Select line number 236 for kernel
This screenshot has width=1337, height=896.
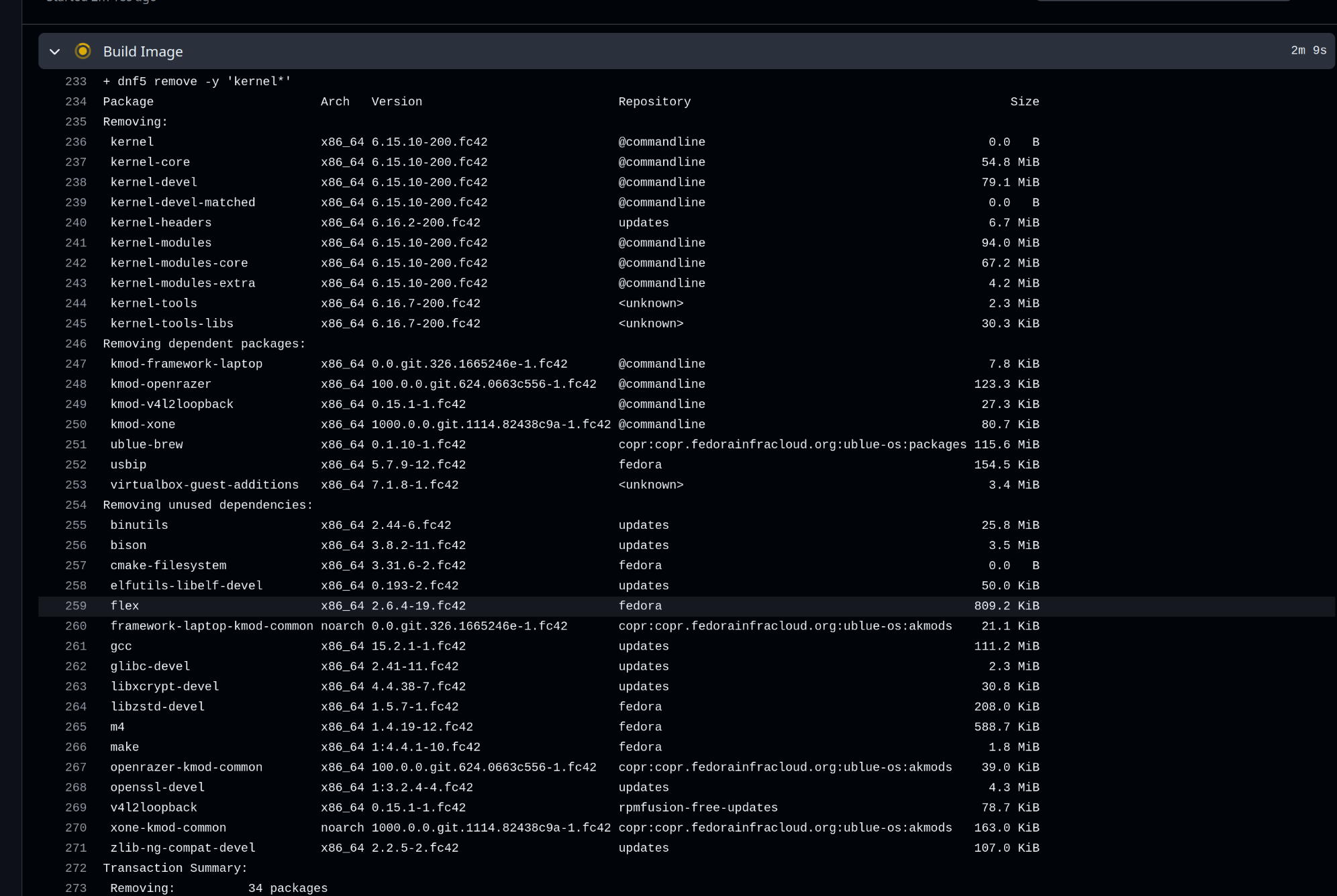point(76,142)
